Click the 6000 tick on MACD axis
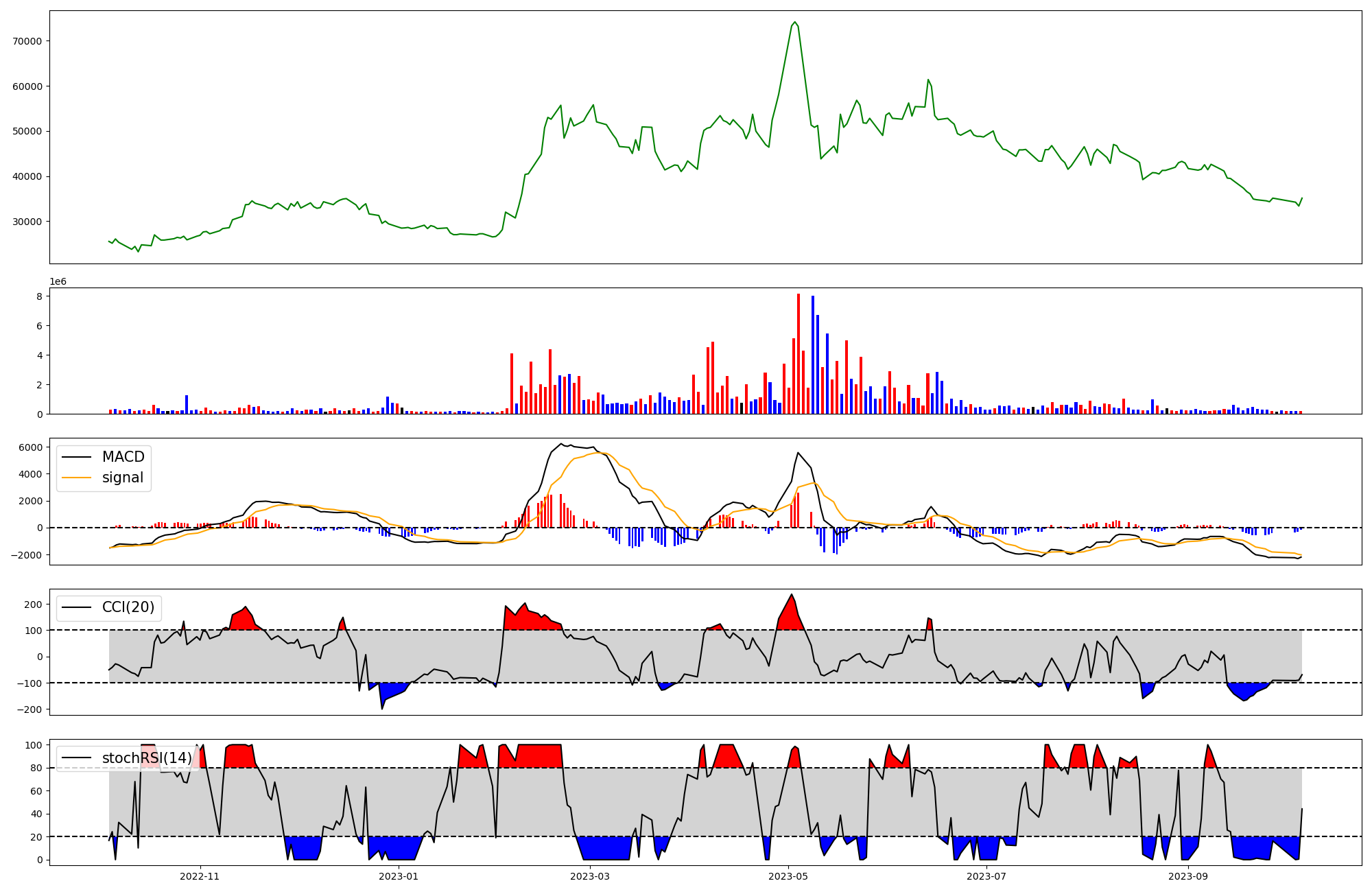Viewport: 1372px width, 892px height. point(31,447)
